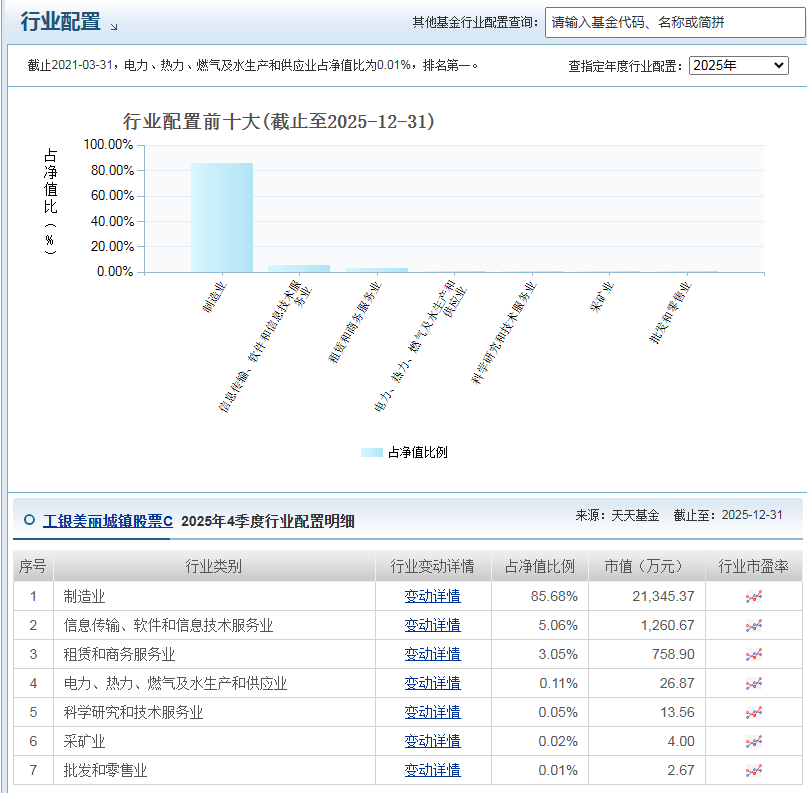
Task: Open P/E chart icon for 电力、热力 row
Action: 753,683
